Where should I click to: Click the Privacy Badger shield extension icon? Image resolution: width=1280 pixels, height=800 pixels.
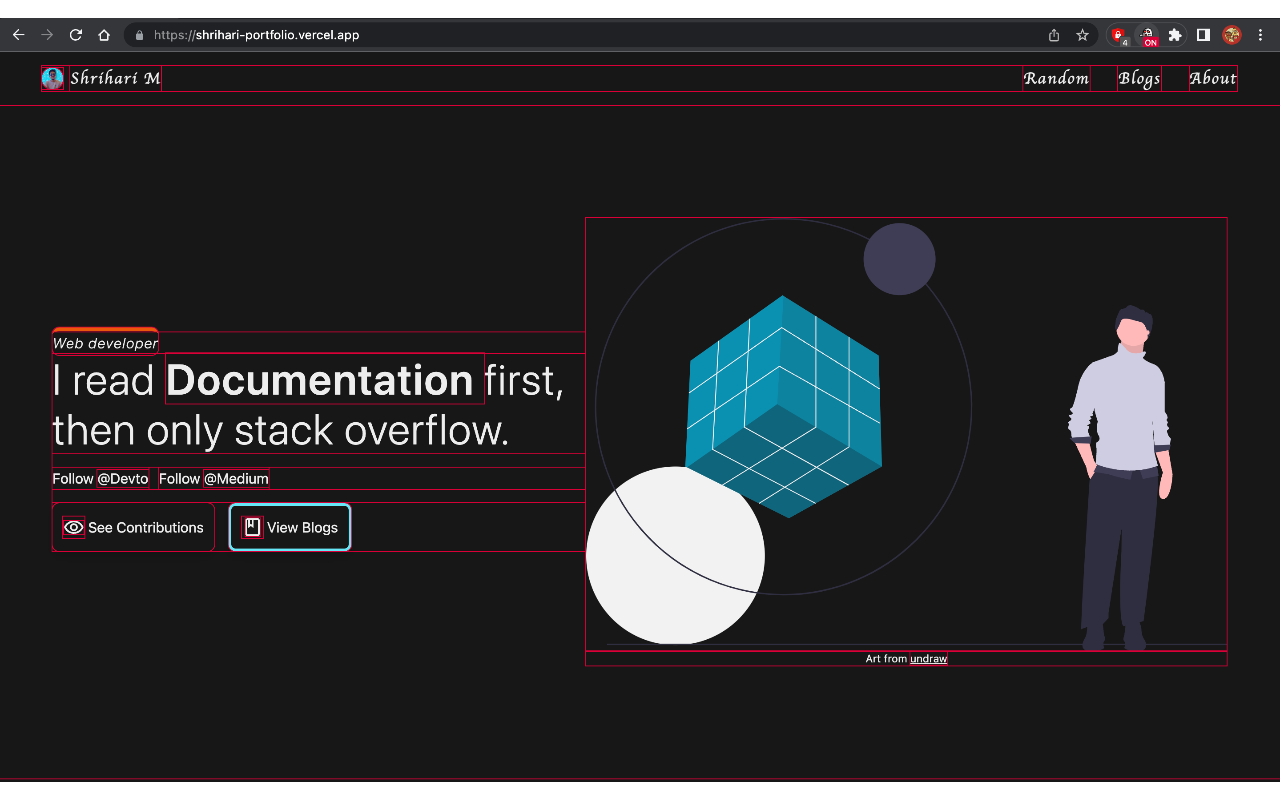pos(1118,34)
